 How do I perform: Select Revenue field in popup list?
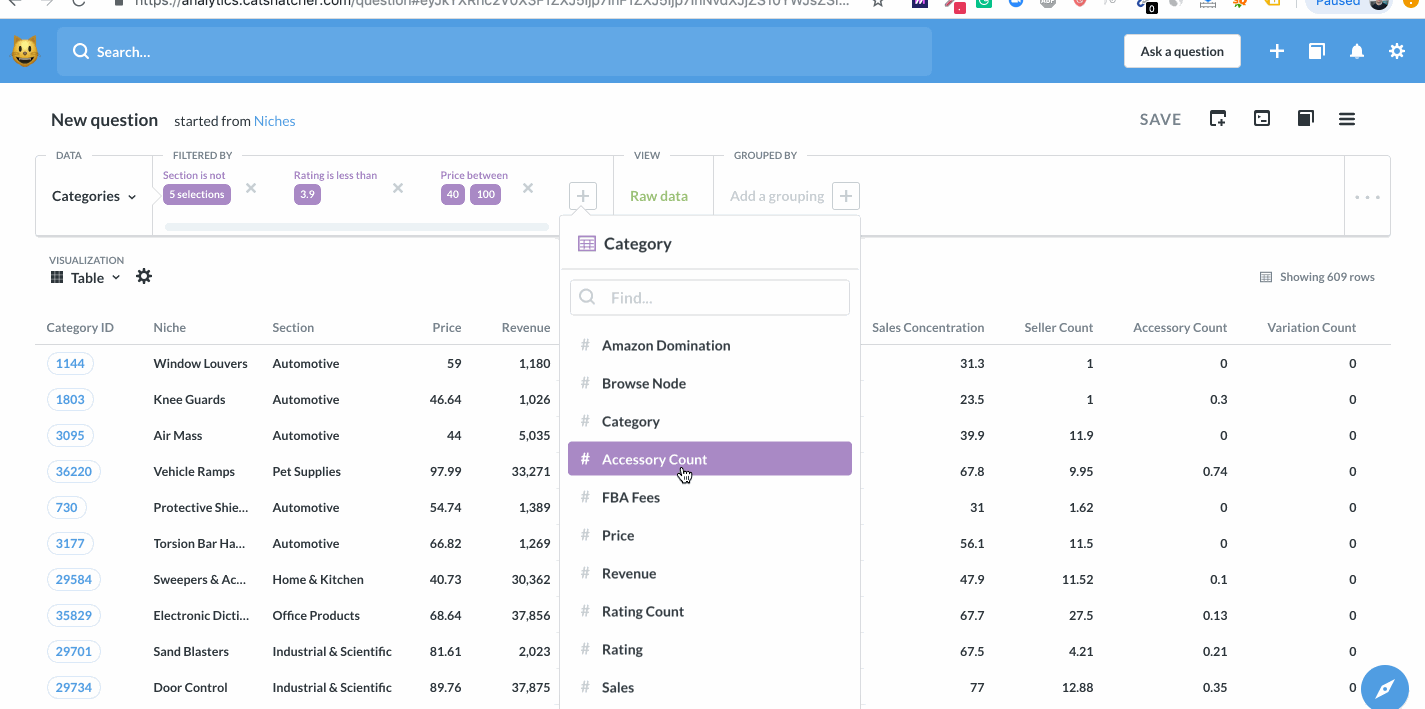[710, 573]
